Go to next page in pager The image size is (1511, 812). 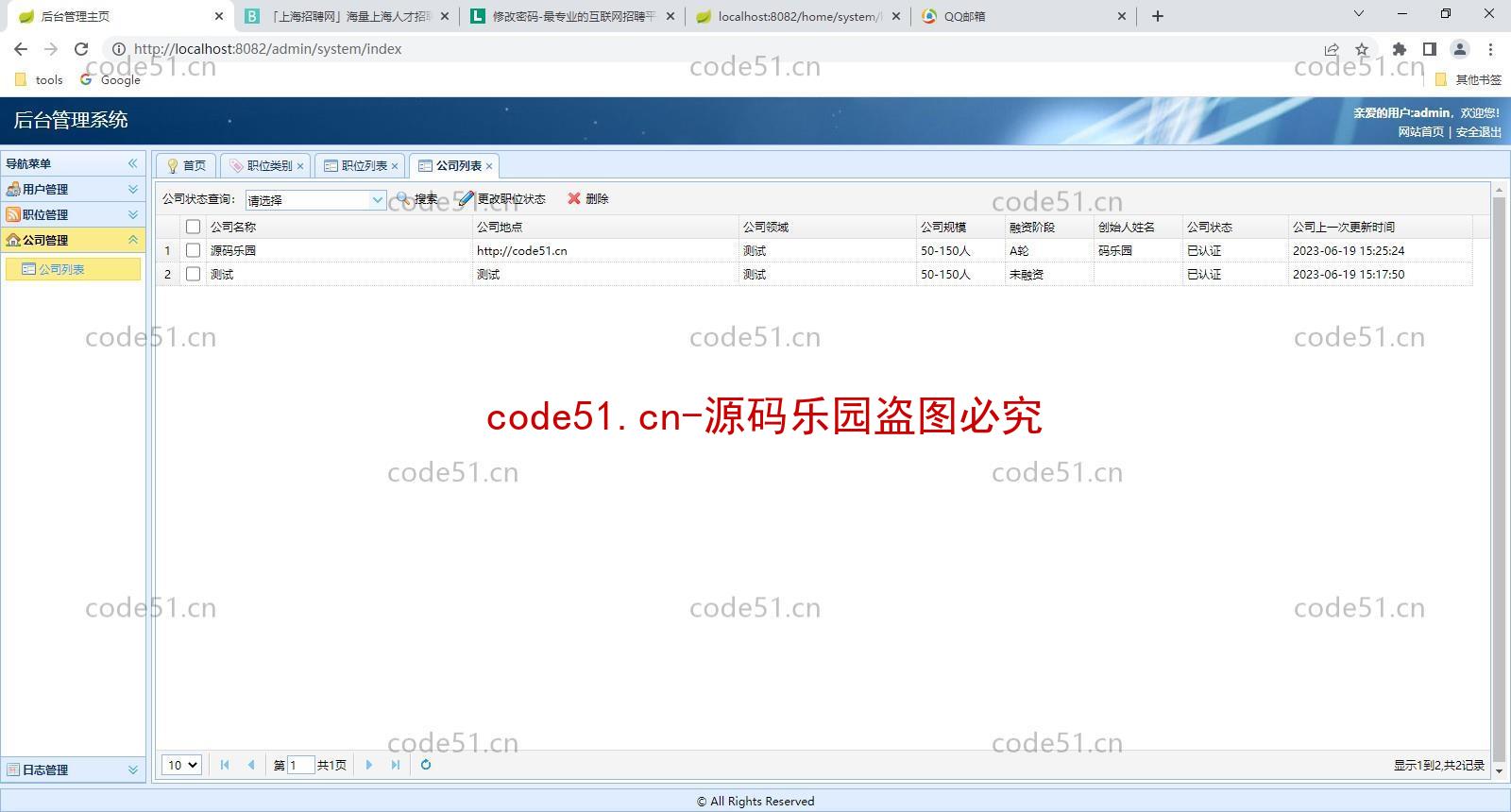point(369,765)
